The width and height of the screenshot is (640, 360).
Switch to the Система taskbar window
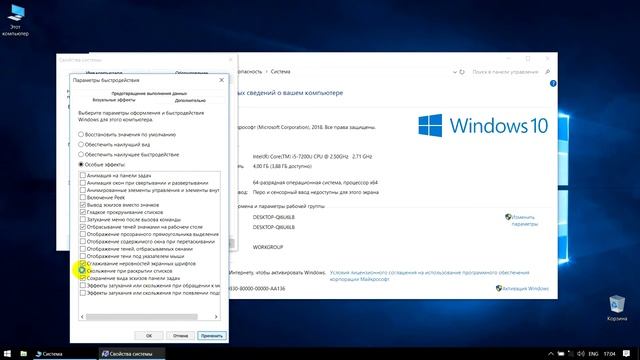pyautogui.click(x=66, y=353)
